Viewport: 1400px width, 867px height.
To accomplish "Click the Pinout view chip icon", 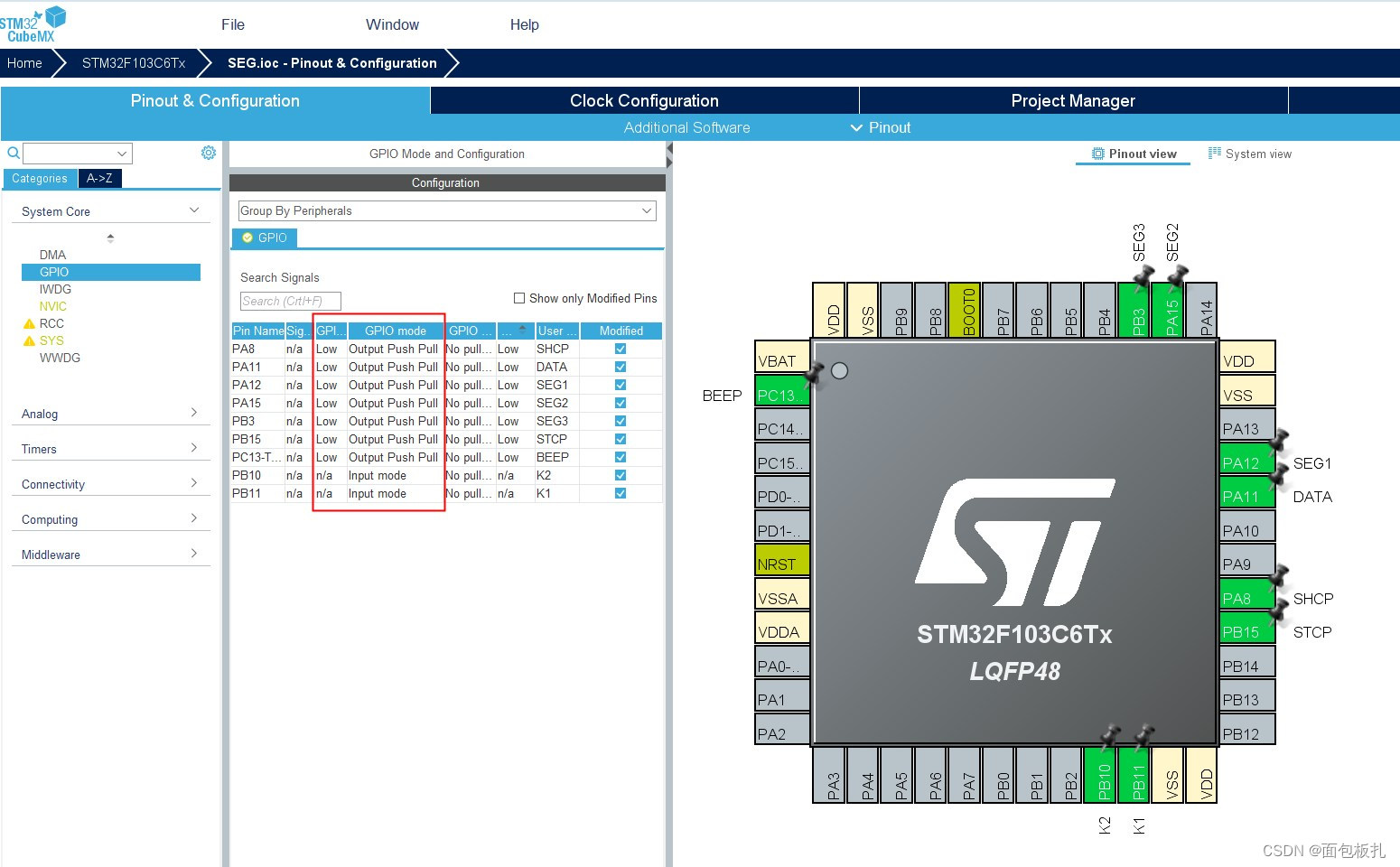I will coord(1098,154).
